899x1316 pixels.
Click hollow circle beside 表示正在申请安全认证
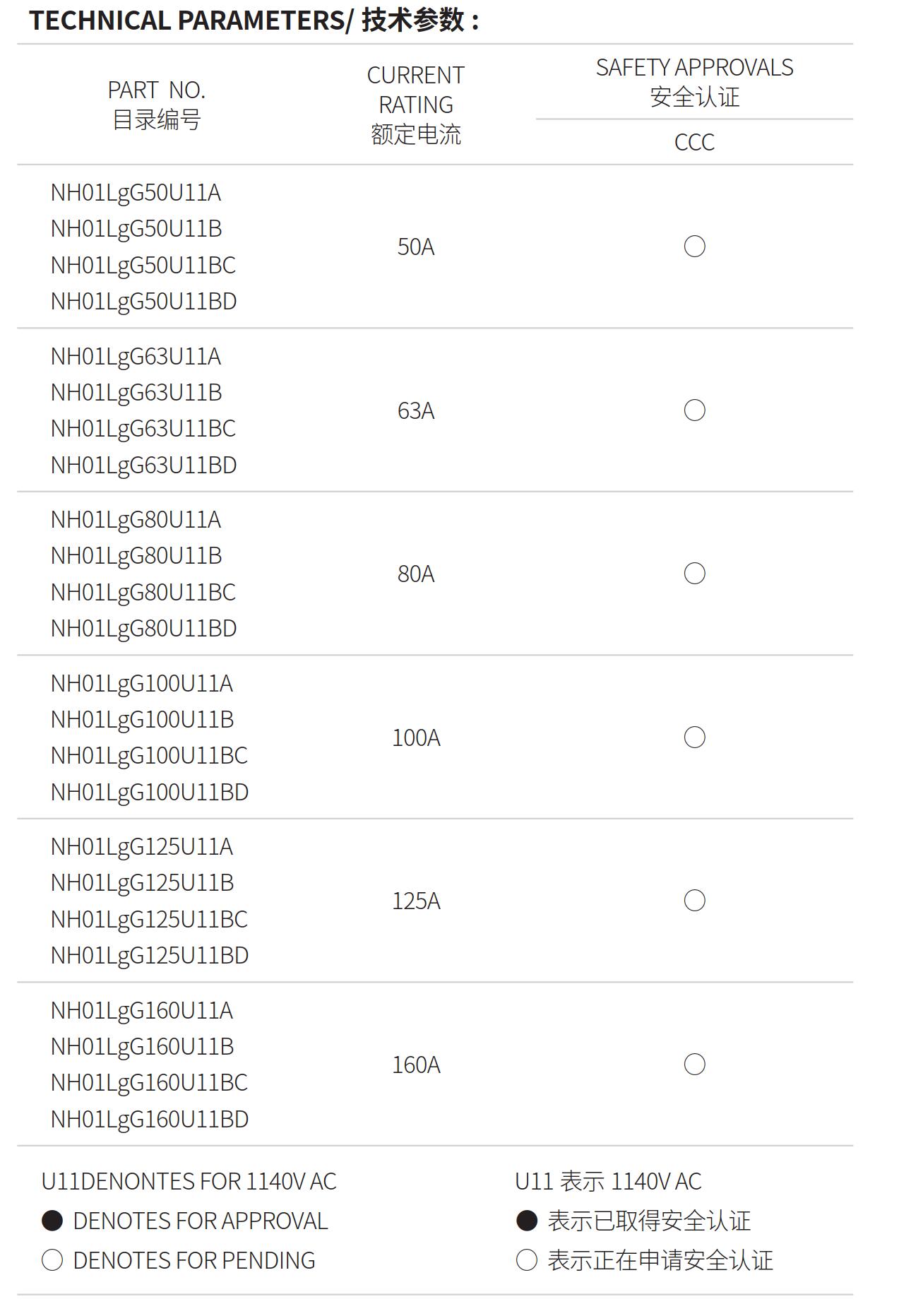click(x=527, y=1260)
